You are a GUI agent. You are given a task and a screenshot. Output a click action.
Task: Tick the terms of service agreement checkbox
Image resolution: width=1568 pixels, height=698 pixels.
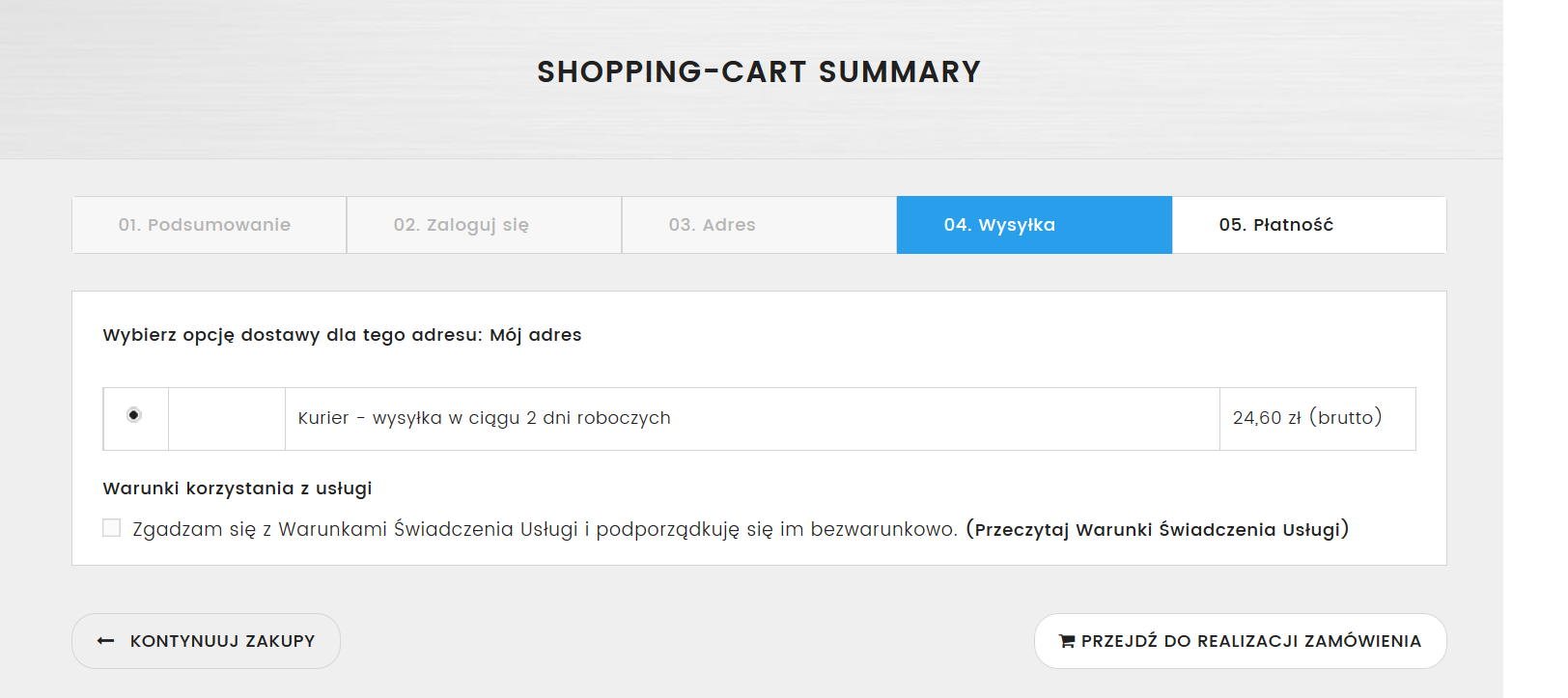tap(112, 528)
